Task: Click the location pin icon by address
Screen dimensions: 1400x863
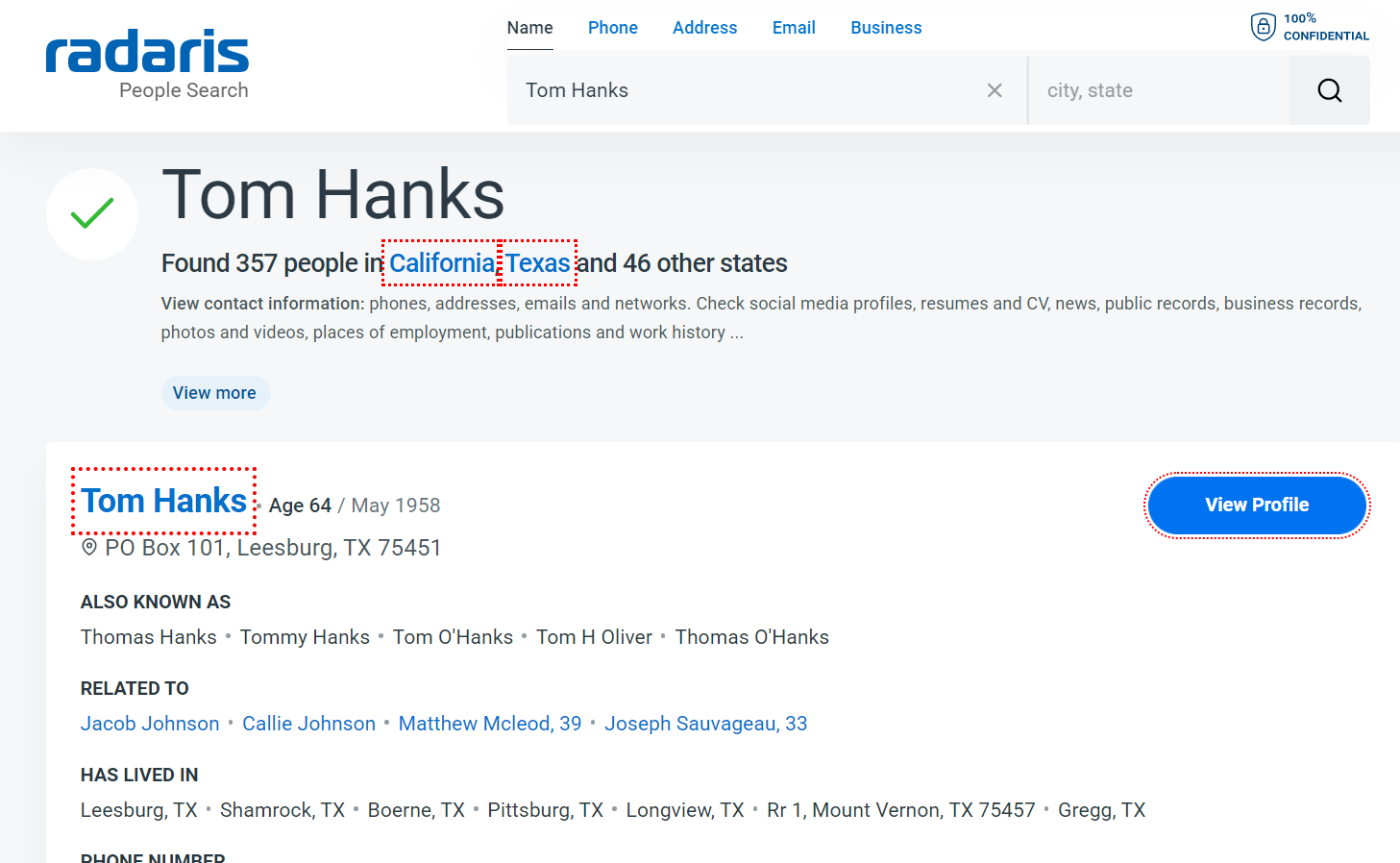Action: click(89, 548)
